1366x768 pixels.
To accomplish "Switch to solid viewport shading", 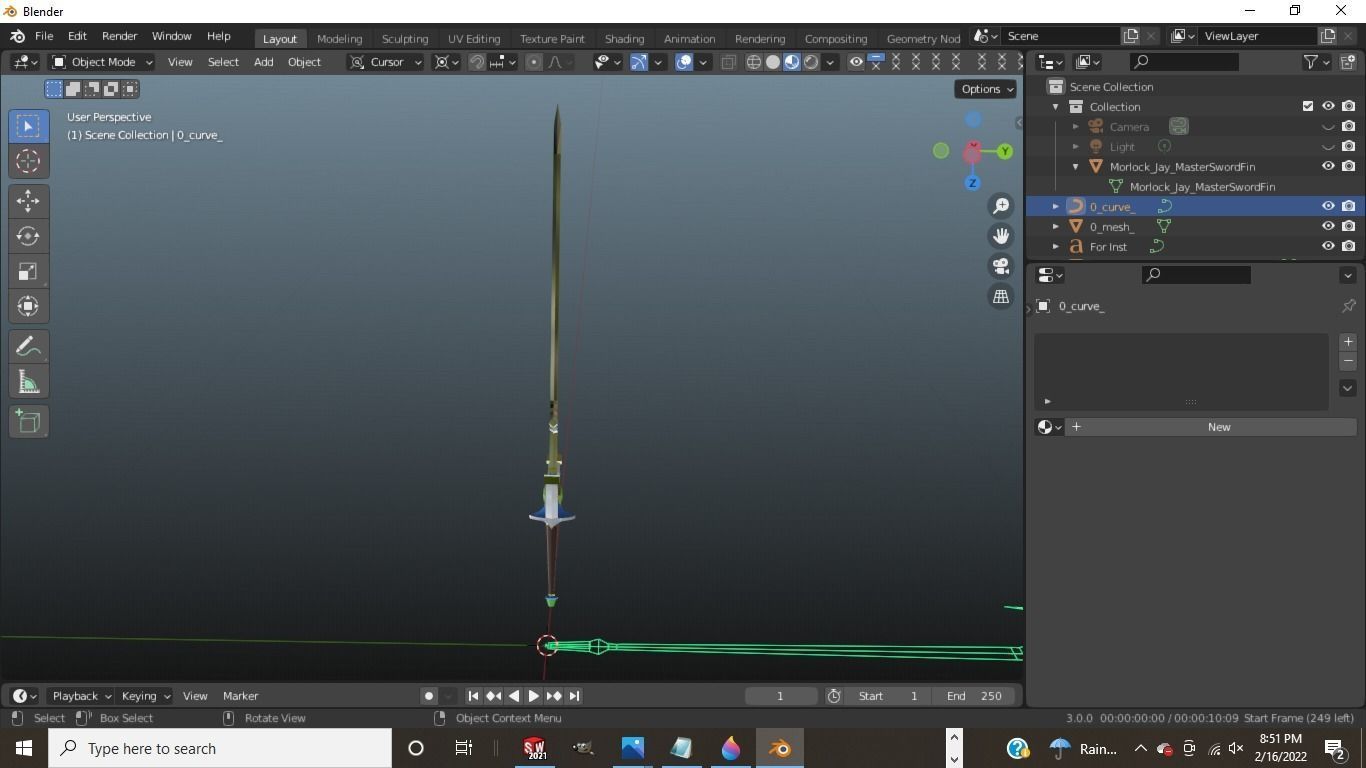I will [x=773, y=62].
